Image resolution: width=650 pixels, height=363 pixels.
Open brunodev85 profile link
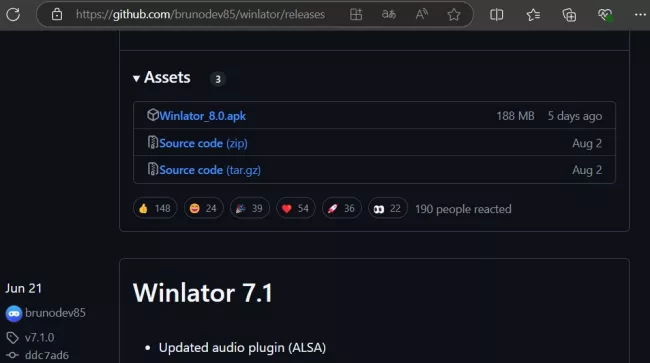55,313
